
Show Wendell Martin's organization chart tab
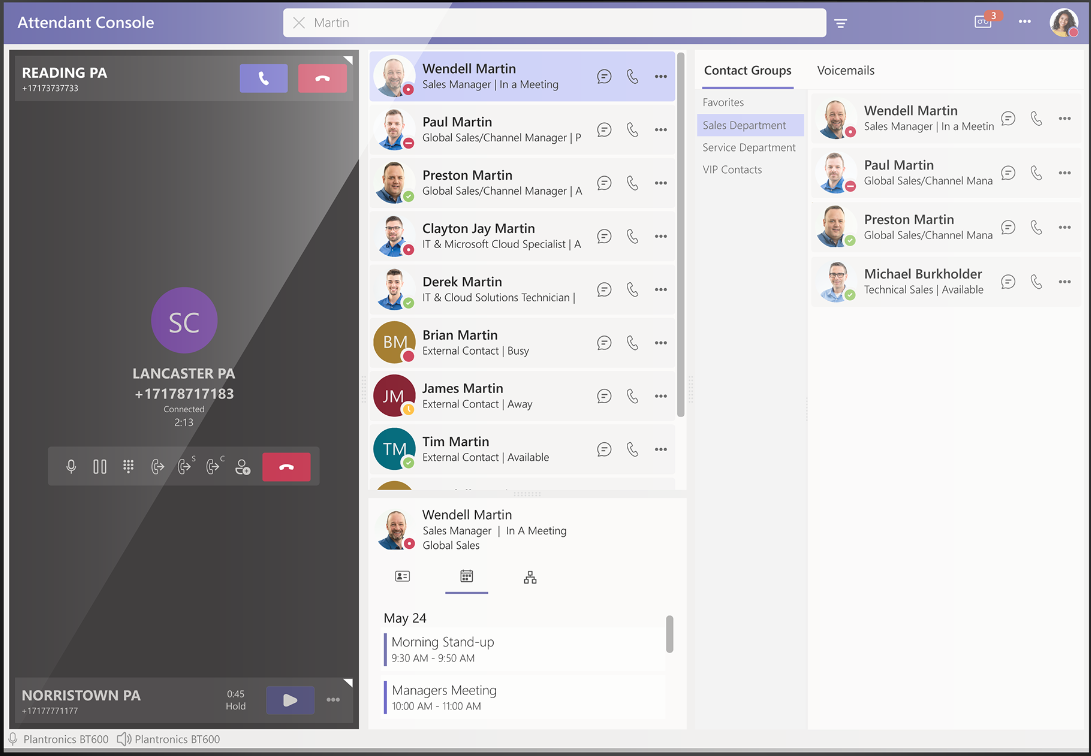click(530, 577)
